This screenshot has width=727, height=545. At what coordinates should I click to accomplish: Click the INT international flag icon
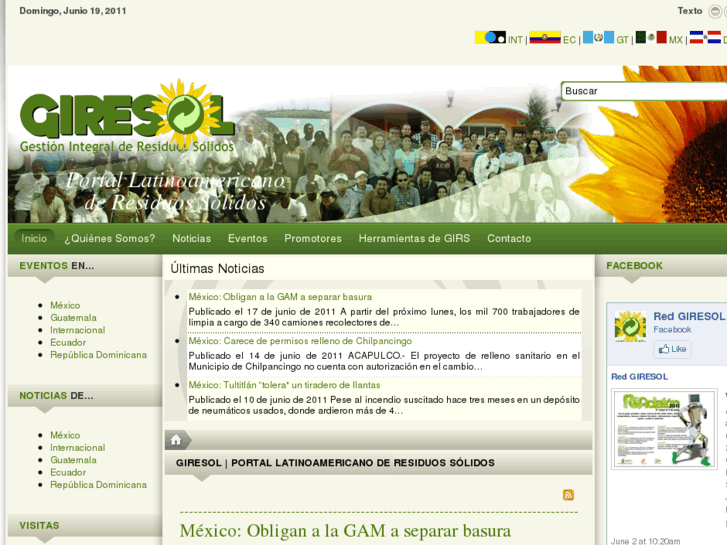490,37
